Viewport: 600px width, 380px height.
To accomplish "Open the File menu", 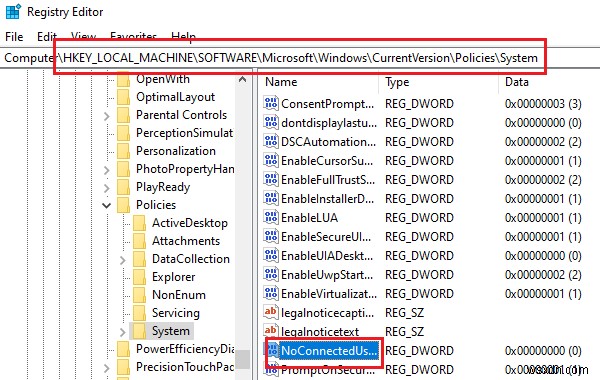I will click(14, 37).
